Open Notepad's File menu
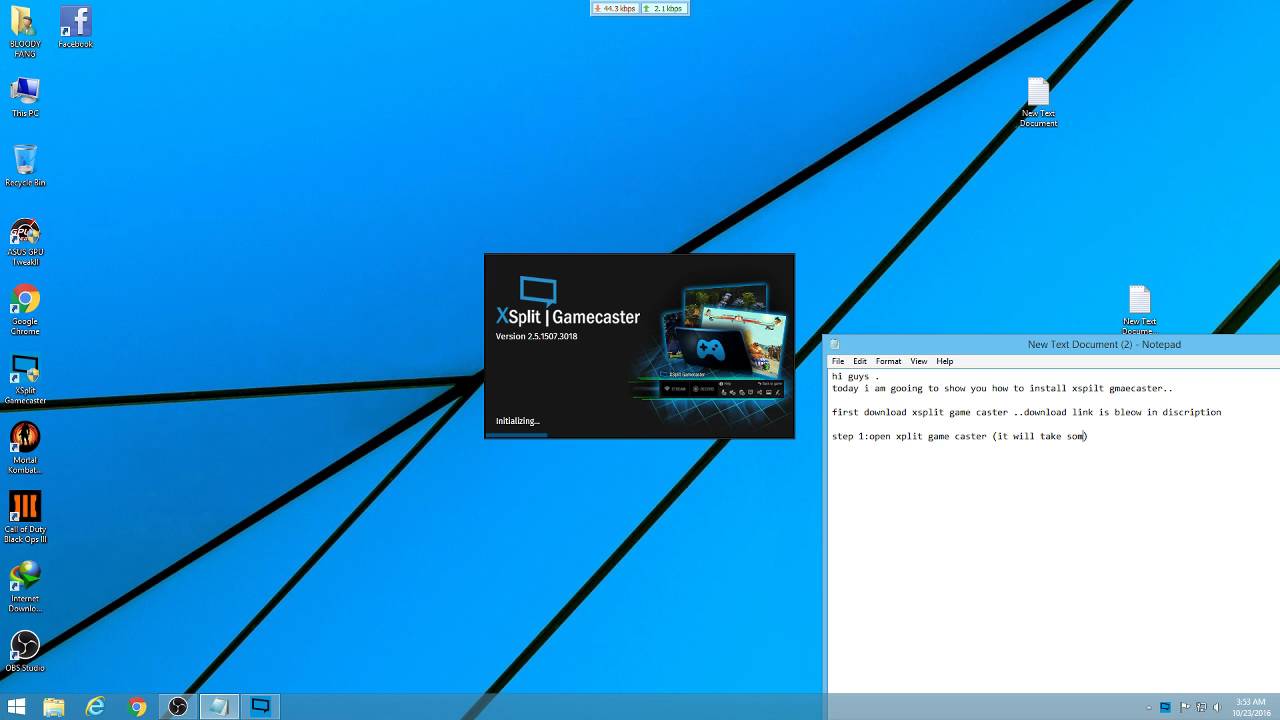 click(838, 361)
